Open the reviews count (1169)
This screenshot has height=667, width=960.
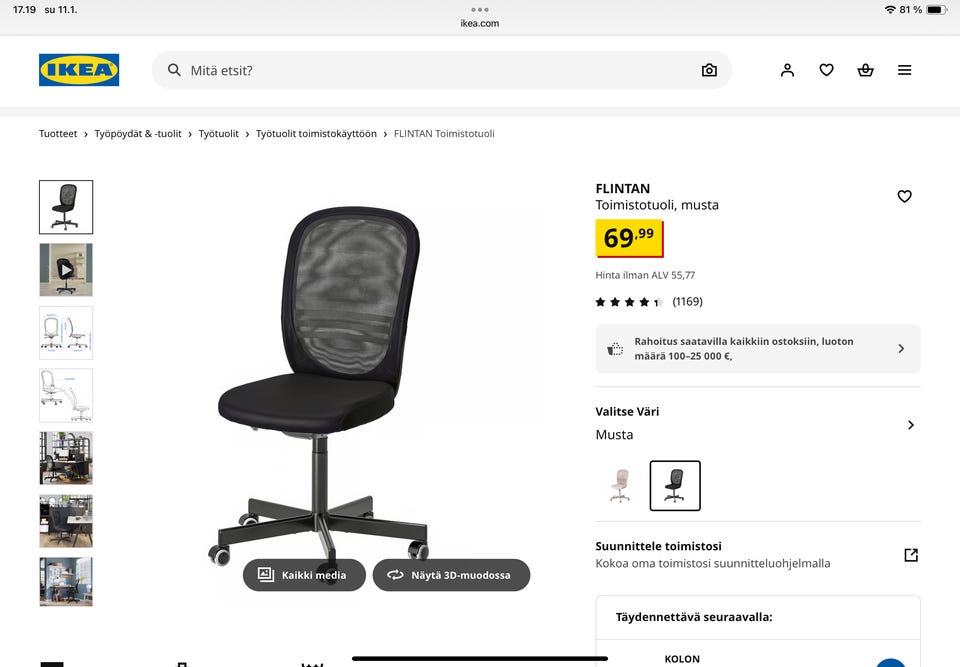point(688,301)
